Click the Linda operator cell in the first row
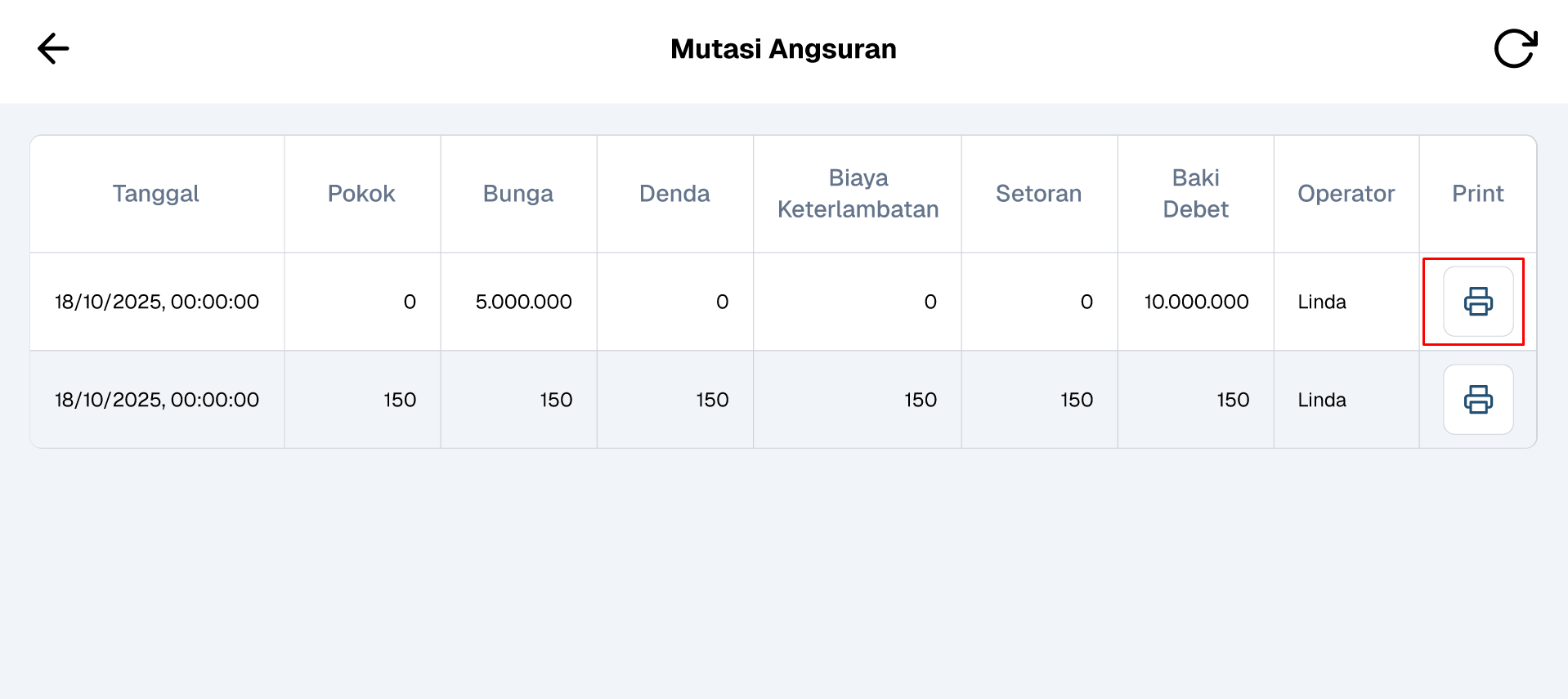The image size is (1568, 699). coord(1321,302)
